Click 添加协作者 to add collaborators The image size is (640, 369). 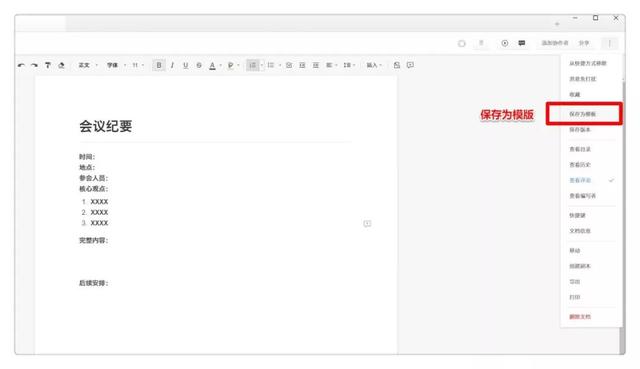[x=555, y=43]
